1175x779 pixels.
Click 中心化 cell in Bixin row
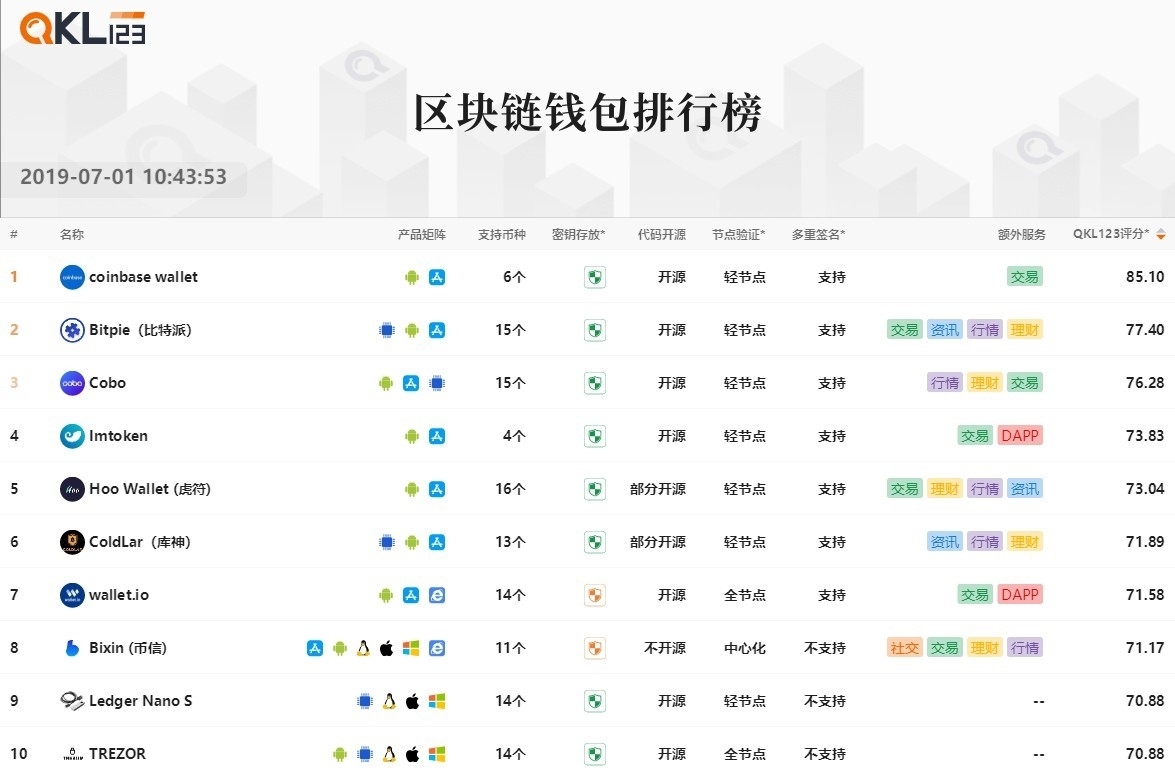pos(744,648)
